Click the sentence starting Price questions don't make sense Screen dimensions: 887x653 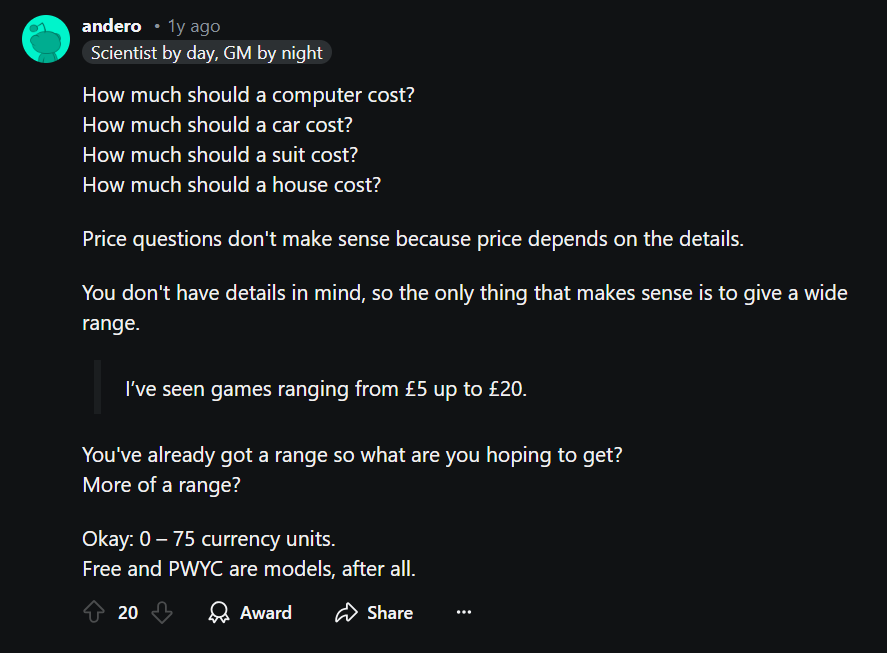click(413, 239)
